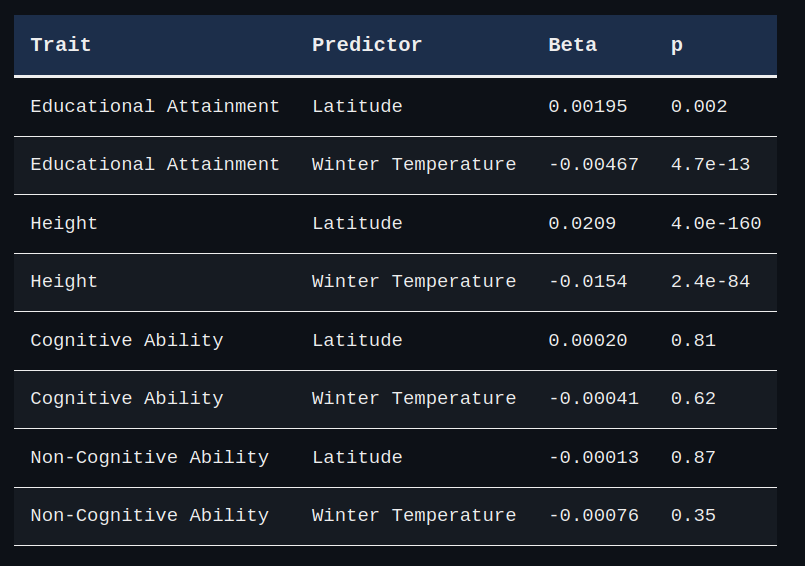Viewport: 805px width, 566px height.
Task: Select Non-Cognitive Ability in the row with p 0.35
Action: pyautogui.click(x=149, y=516)
